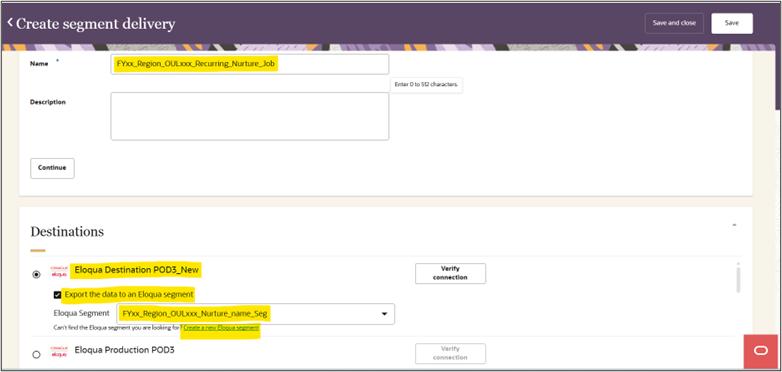Screen dimensions: 782x372
Task: Click the Eloqua Segment field label
Action: coord(81,313)
